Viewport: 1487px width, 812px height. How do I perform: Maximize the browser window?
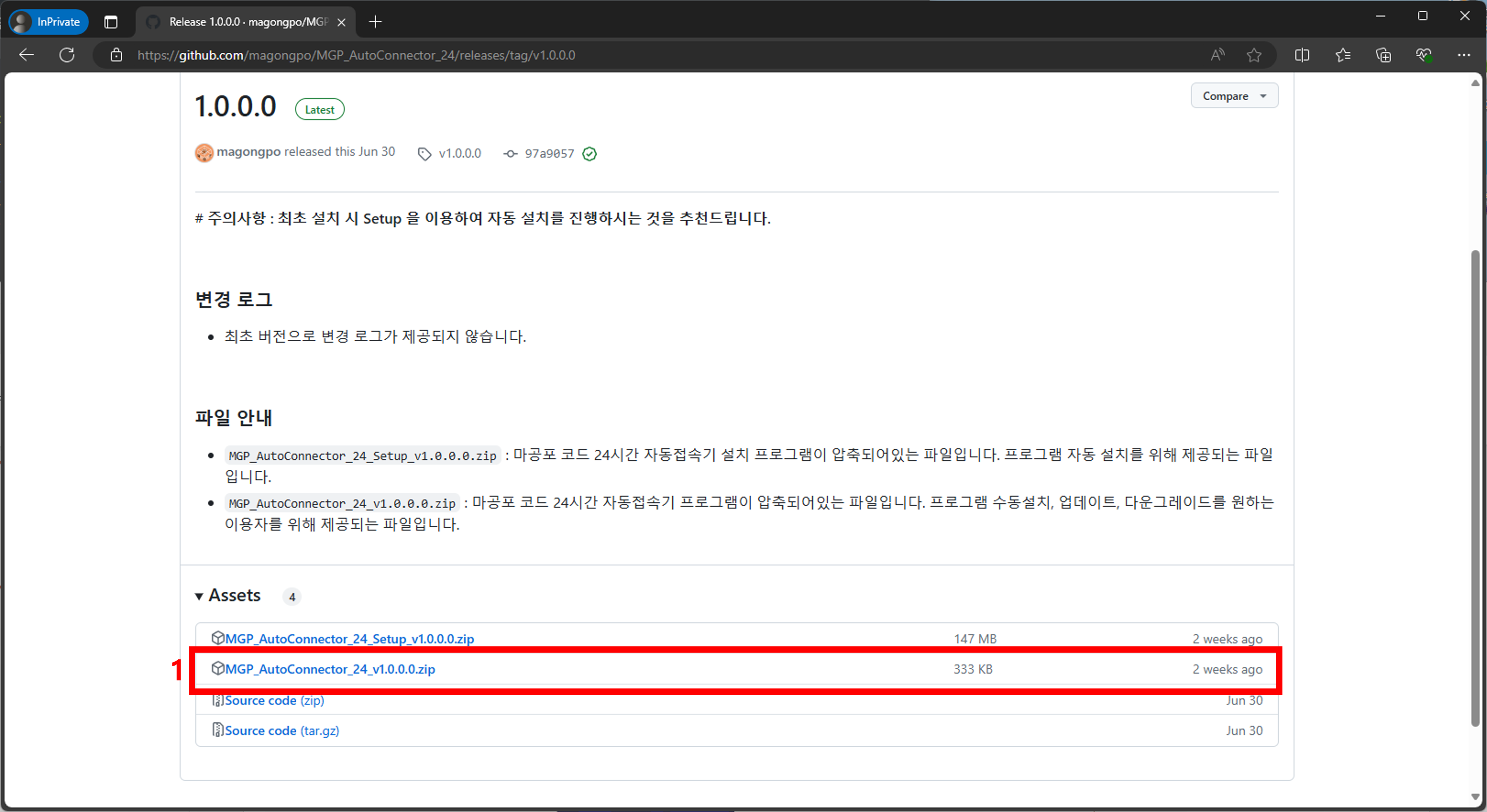tap(1423, 16)
